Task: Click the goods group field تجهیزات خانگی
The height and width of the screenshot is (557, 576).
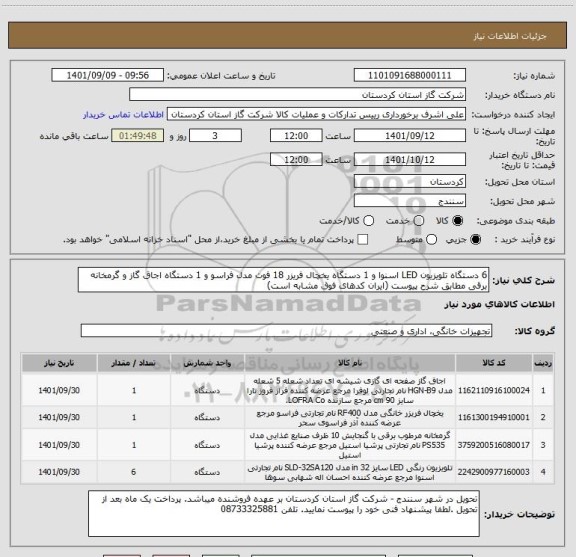Action: 286,331
